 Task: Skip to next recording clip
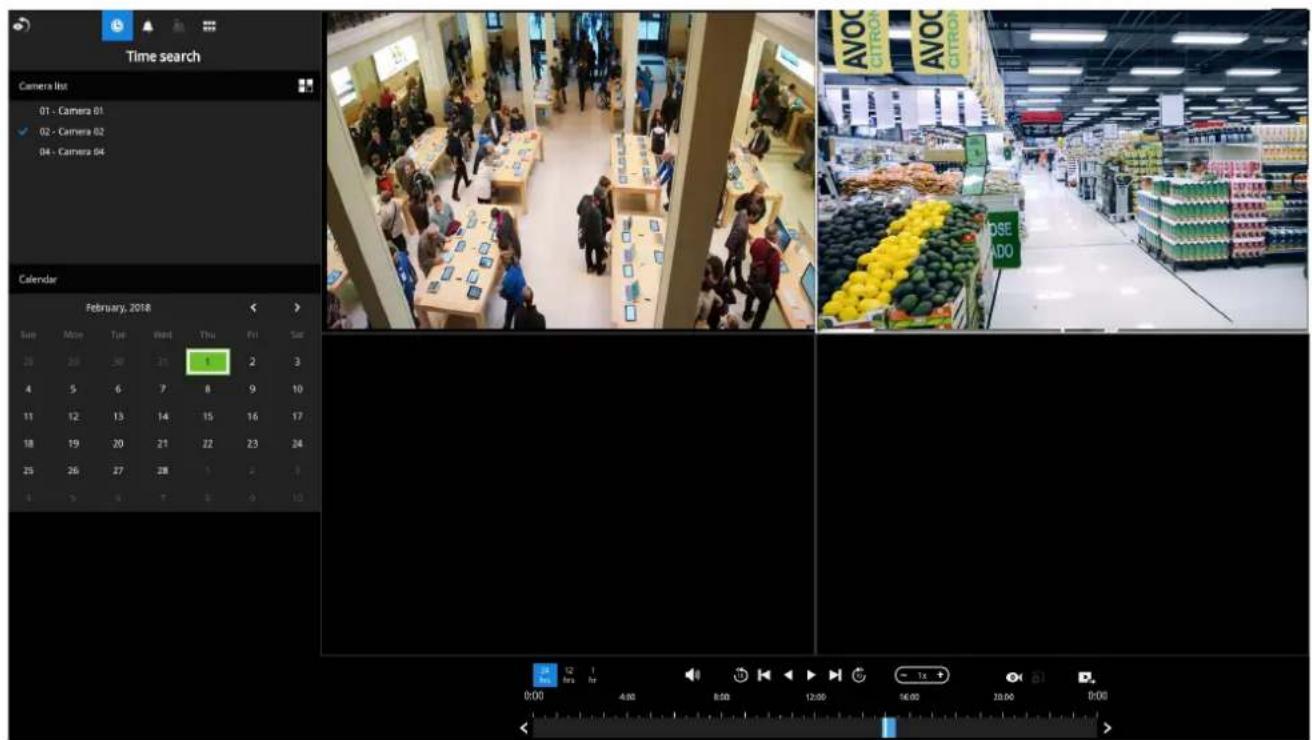point(835,675)
